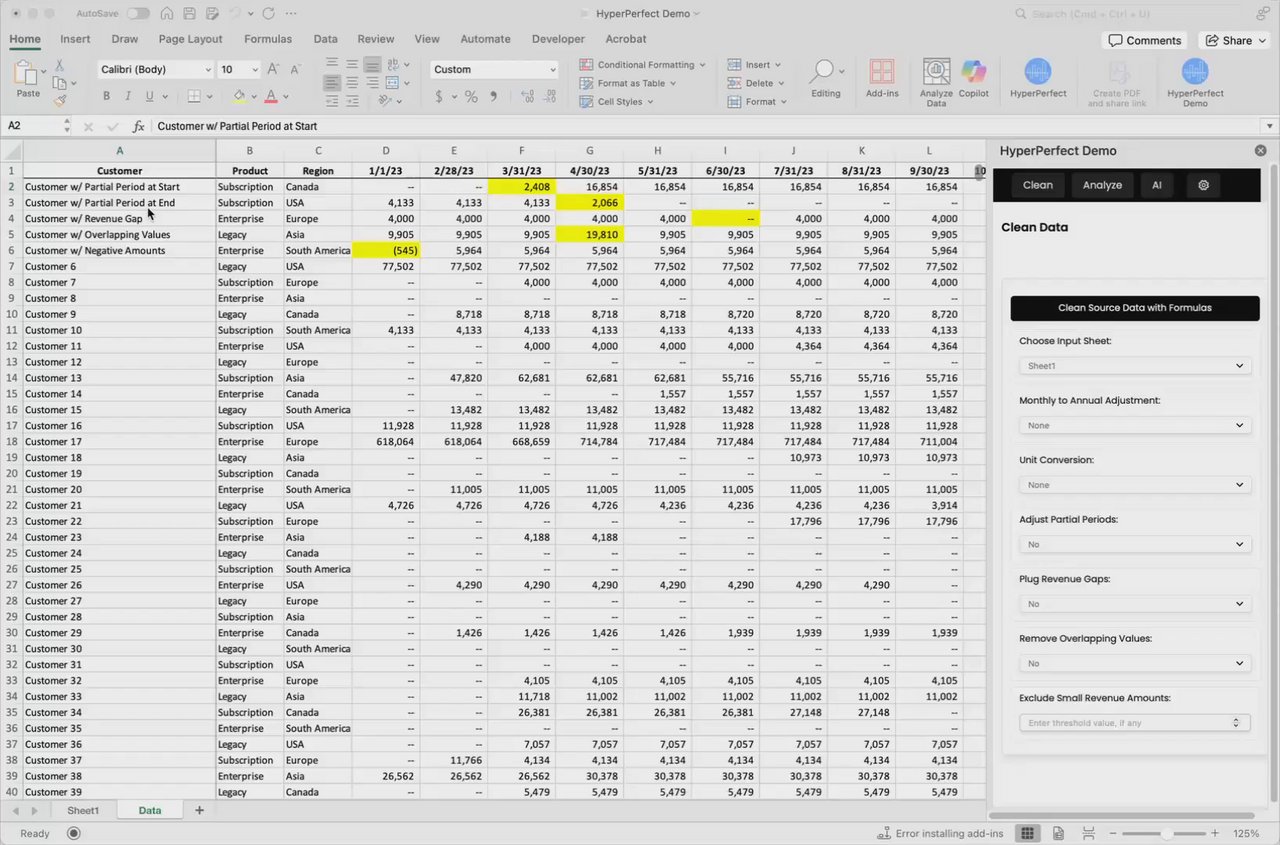The width and height of the screenshot is (1280, 845).
Task: Click Clean Source Data with Formulas
Action: pyautogui.click(x=1135, y=308)
